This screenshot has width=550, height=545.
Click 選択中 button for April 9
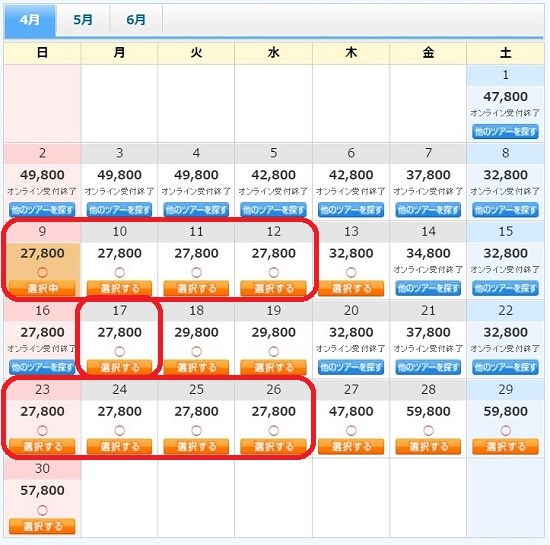point(42,288)
